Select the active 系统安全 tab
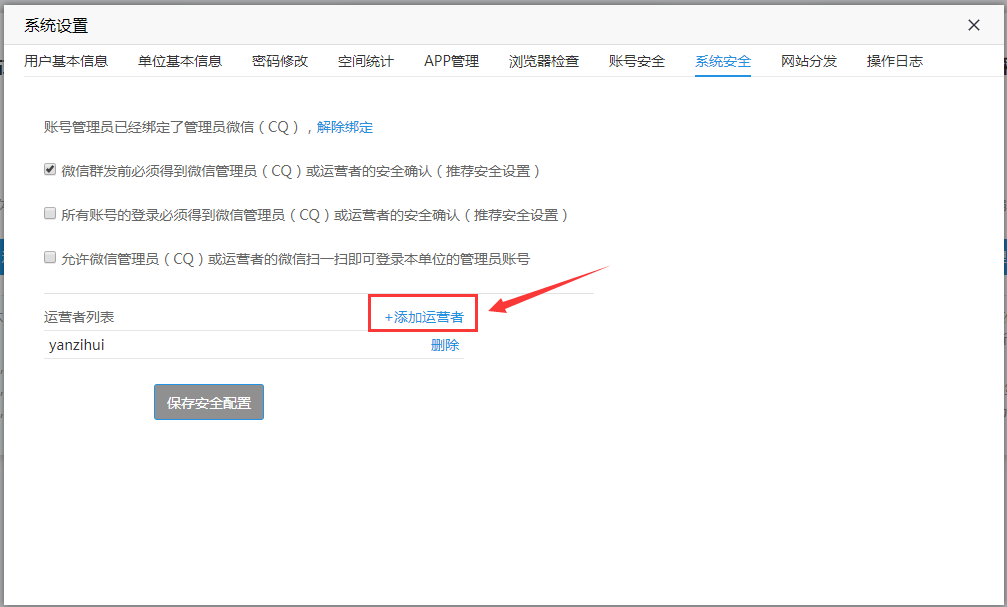This screenshot has width=1007, height=607. coord(723,61)
